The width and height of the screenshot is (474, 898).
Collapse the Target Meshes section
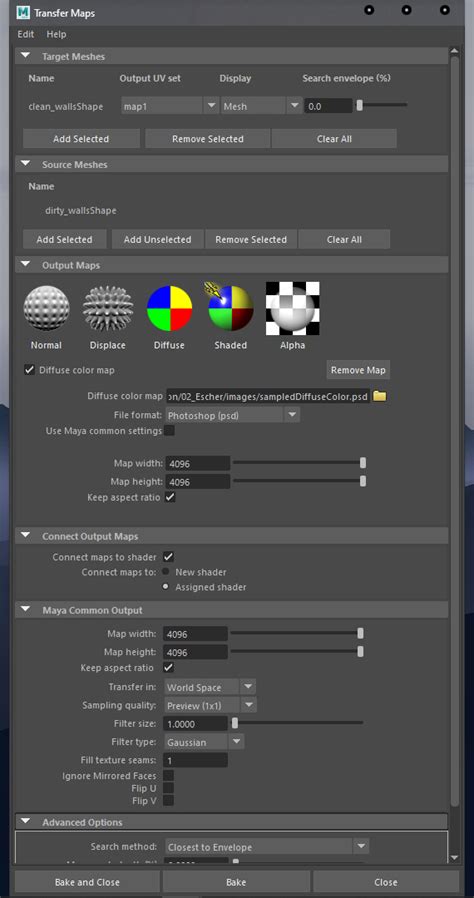pos(25,56)
